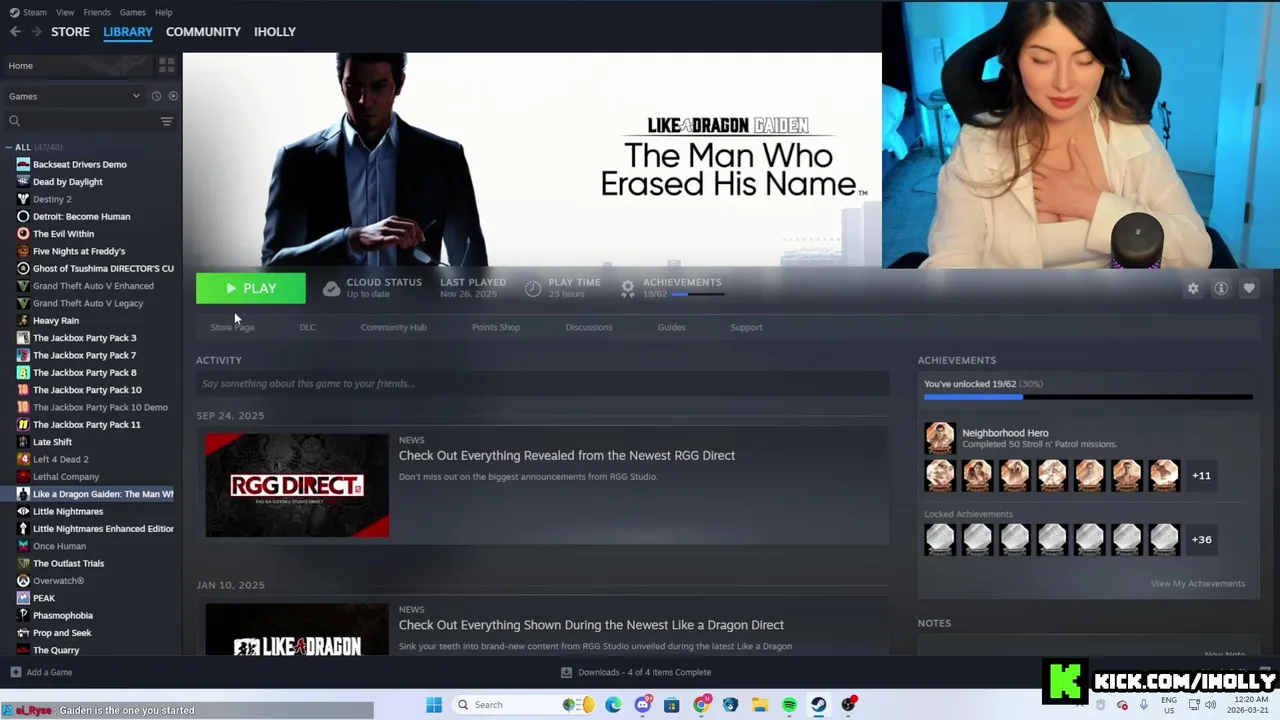Click View My Achievements link
The width and height of the screenshot is (1280, 720).
coord(1197,584)
